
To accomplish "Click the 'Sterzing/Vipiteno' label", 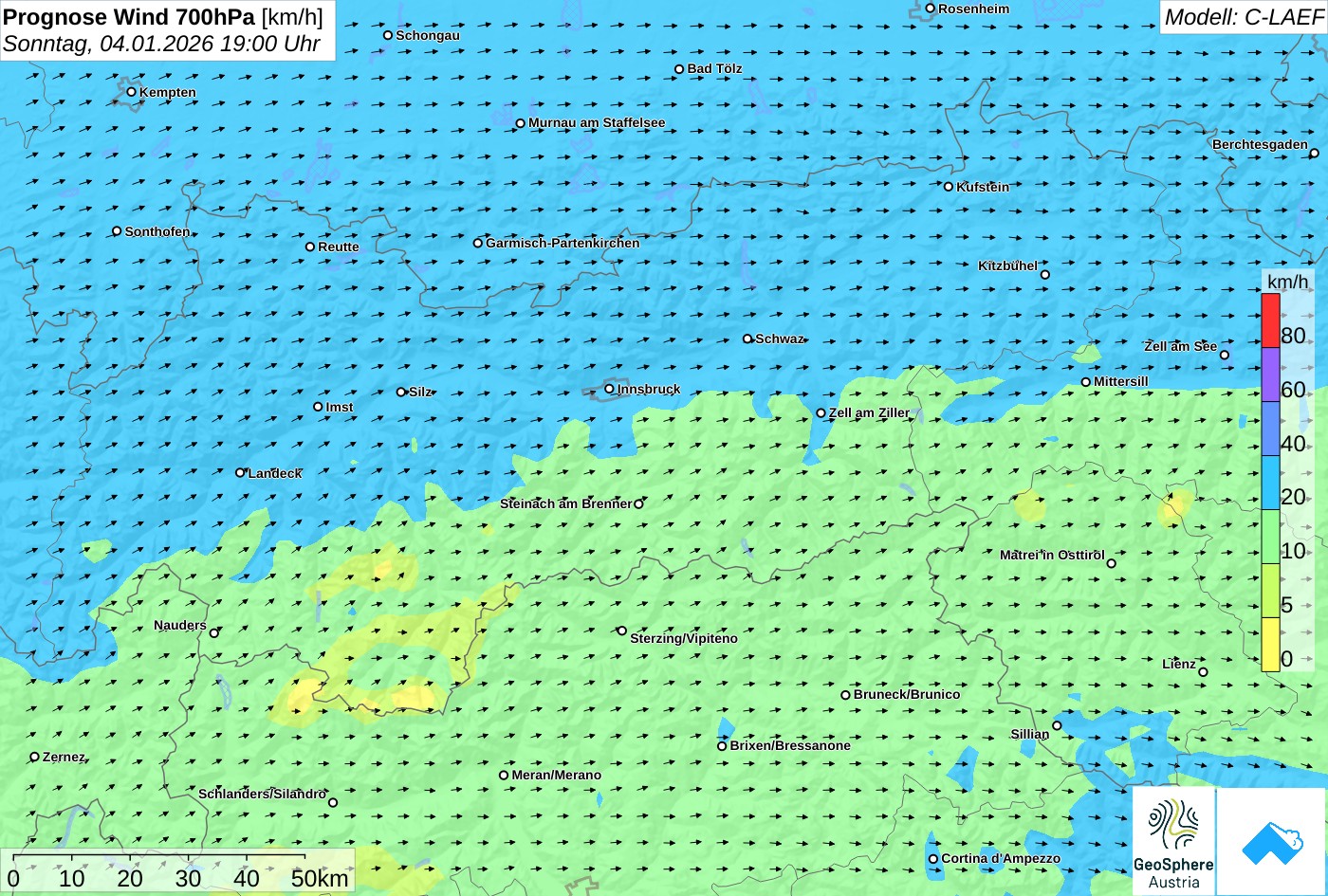I will coord(684,638).
